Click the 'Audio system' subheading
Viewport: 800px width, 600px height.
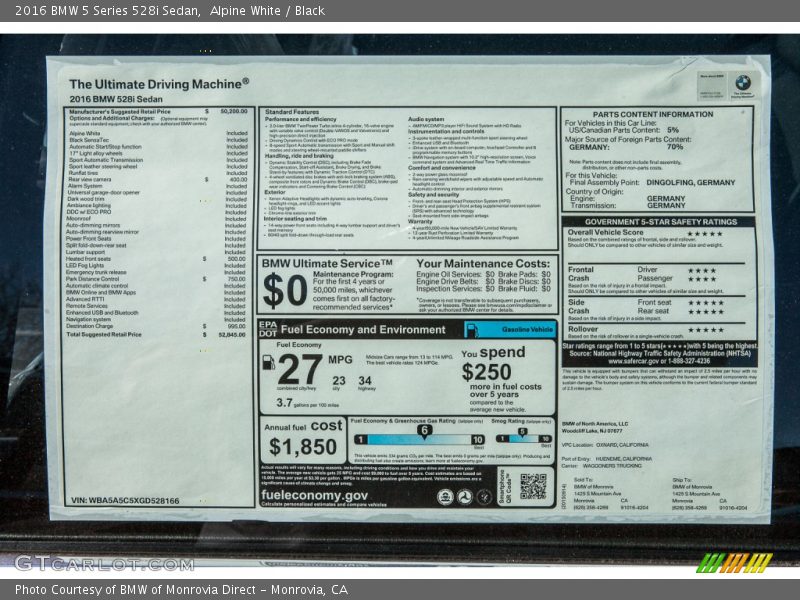pos(426,119)
